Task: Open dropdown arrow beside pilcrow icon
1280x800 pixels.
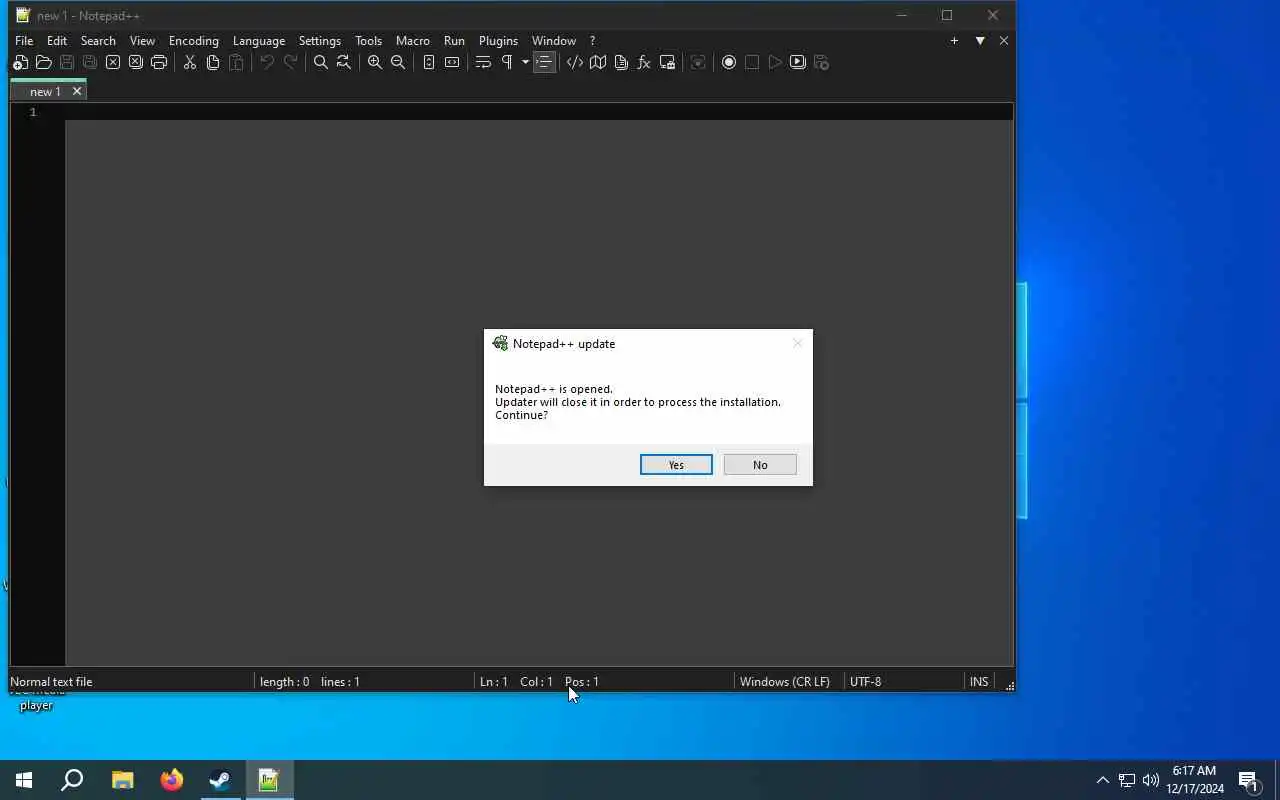Action: [x=524, y=62]
